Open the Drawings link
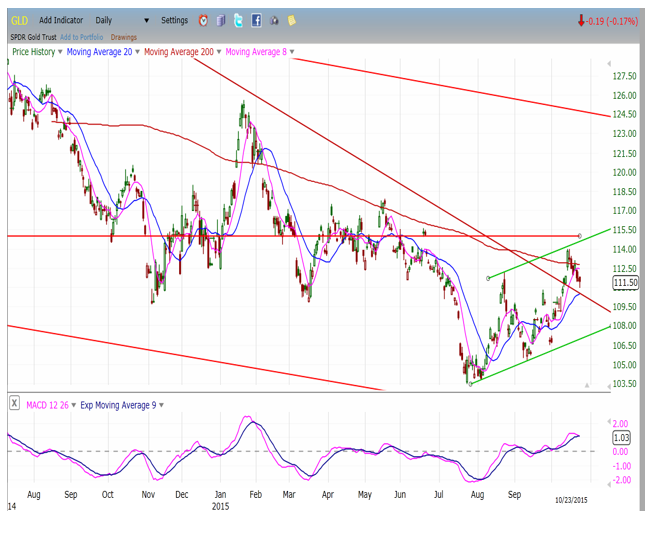653x537 pixels. [124, 37]
